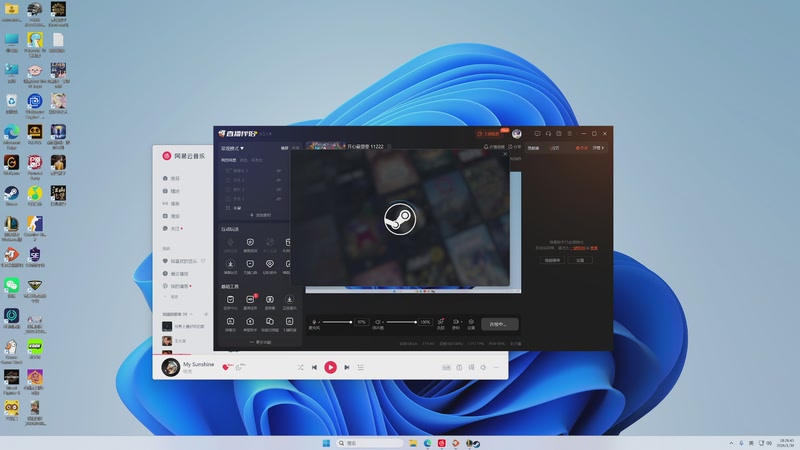Click the share icon above the preview

pyautogui.click(x=510, y=146)
